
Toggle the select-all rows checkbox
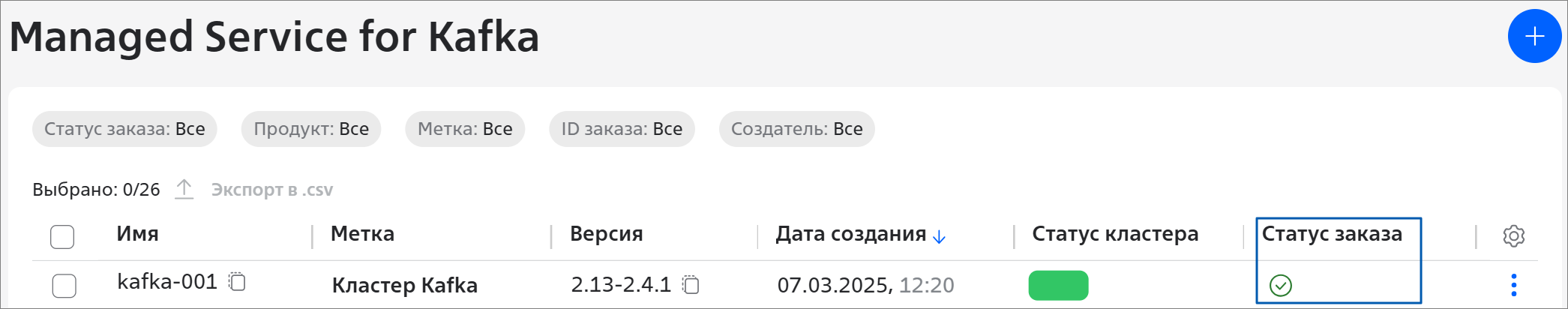[62, 236]
